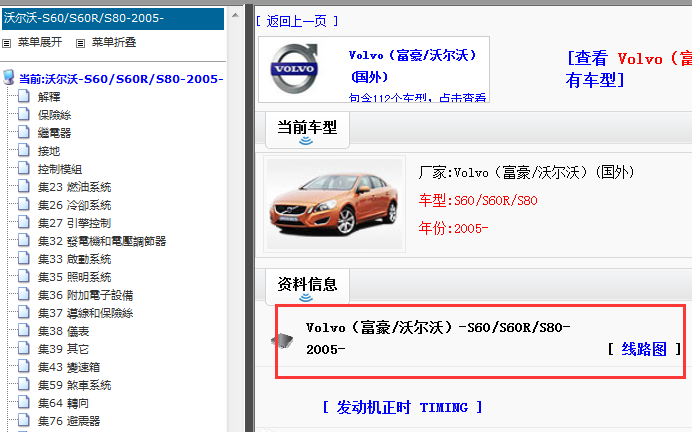Open 集43 變速箱 tree item
The image size is (692, 432).
[x=69, y=367]
